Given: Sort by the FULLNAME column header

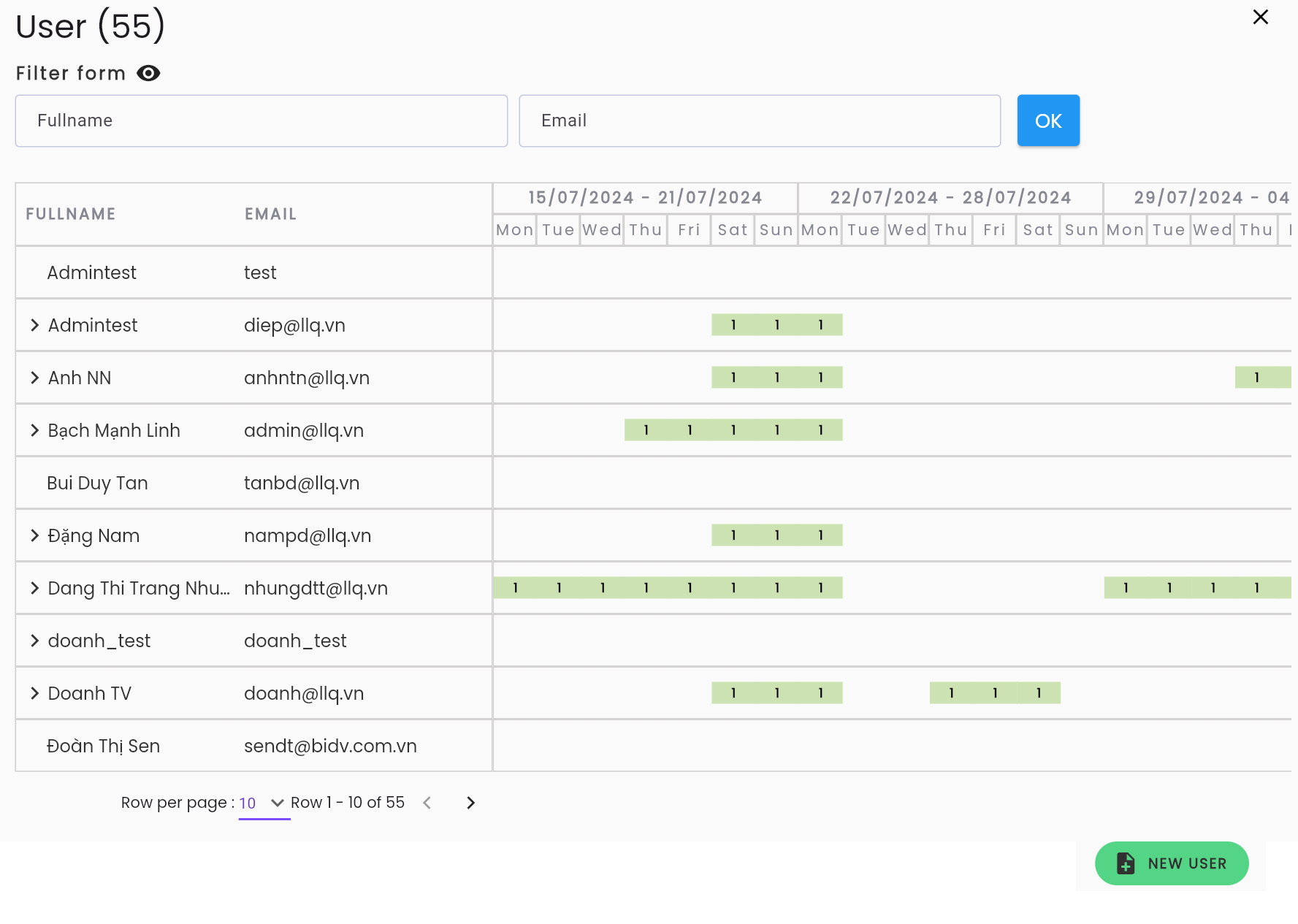Looking at the screenshot, I should (x=71, y=214).
